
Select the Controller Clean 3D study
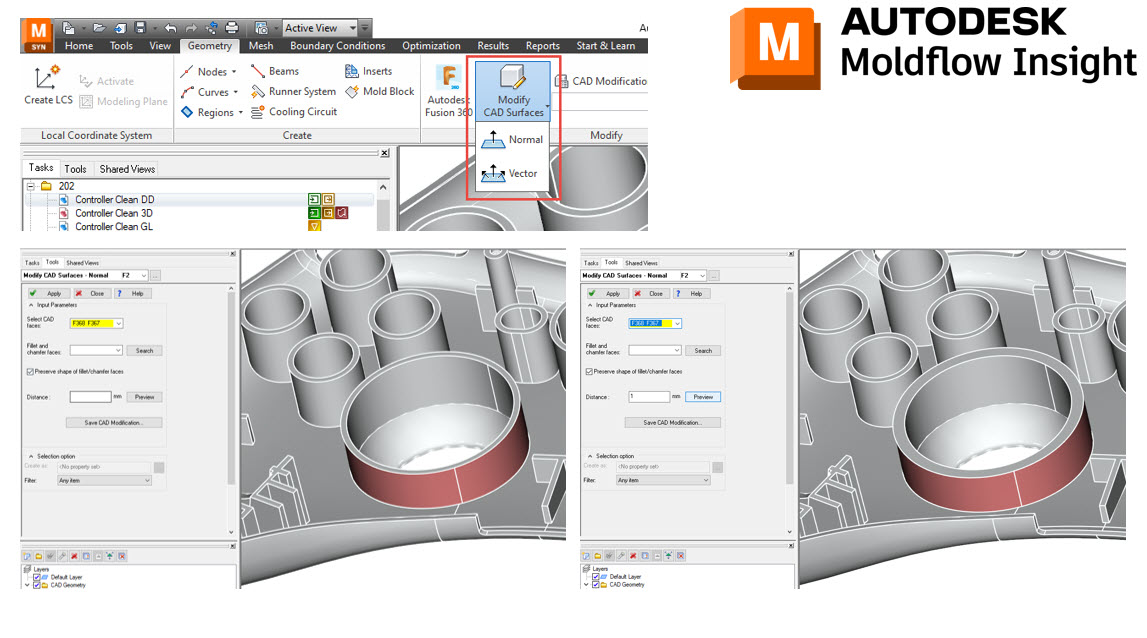tap(113, 213)
